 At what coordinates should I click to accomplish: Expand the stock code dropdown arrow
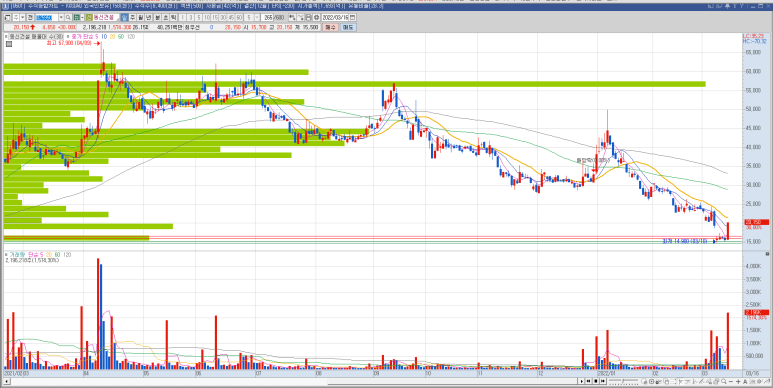[61, 17]
